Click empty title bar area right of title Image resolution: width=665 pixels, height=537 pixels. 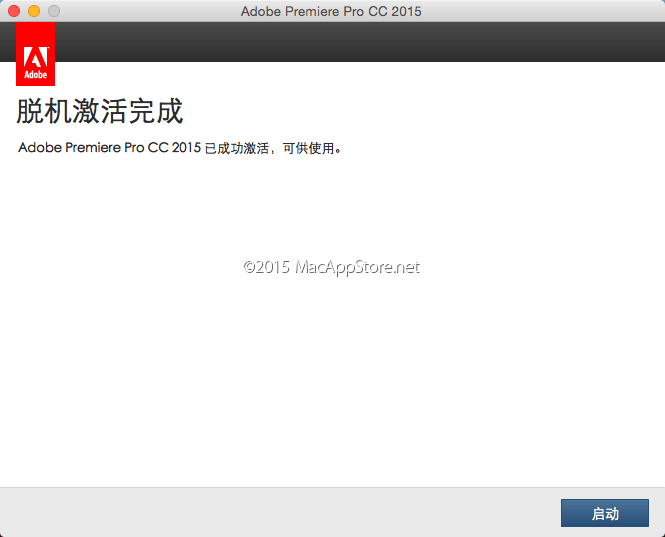point(540,11)
